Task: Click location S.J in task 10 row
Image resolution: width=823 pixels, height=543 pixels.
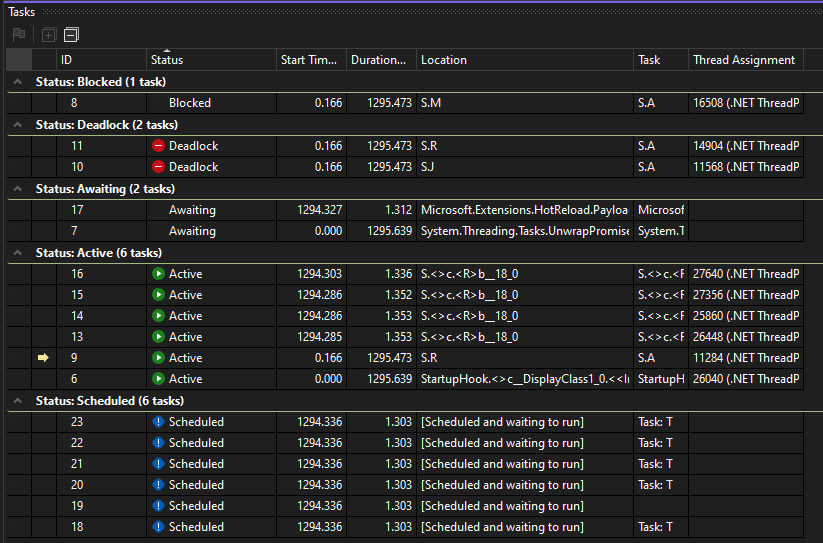Action: click(427, 167)
